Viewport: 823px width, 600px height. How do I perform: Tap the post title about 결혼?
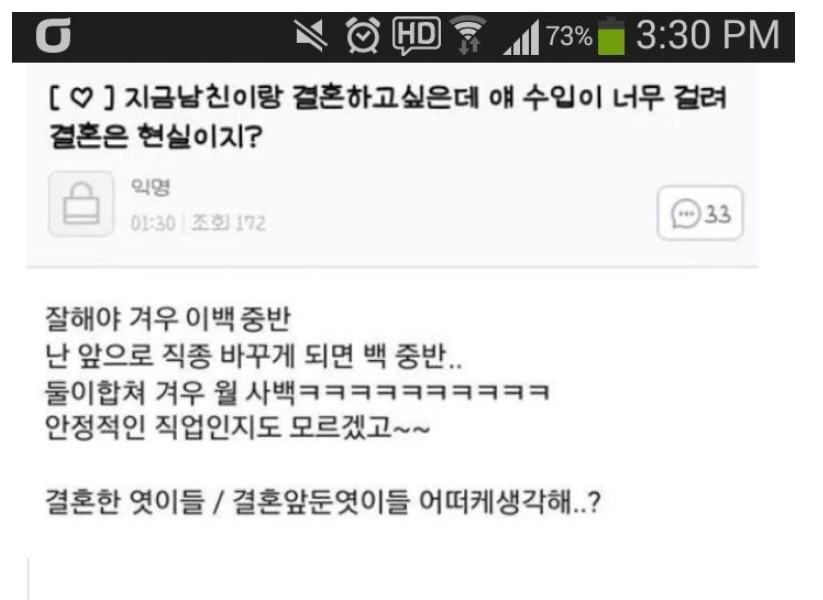point(388,117)
